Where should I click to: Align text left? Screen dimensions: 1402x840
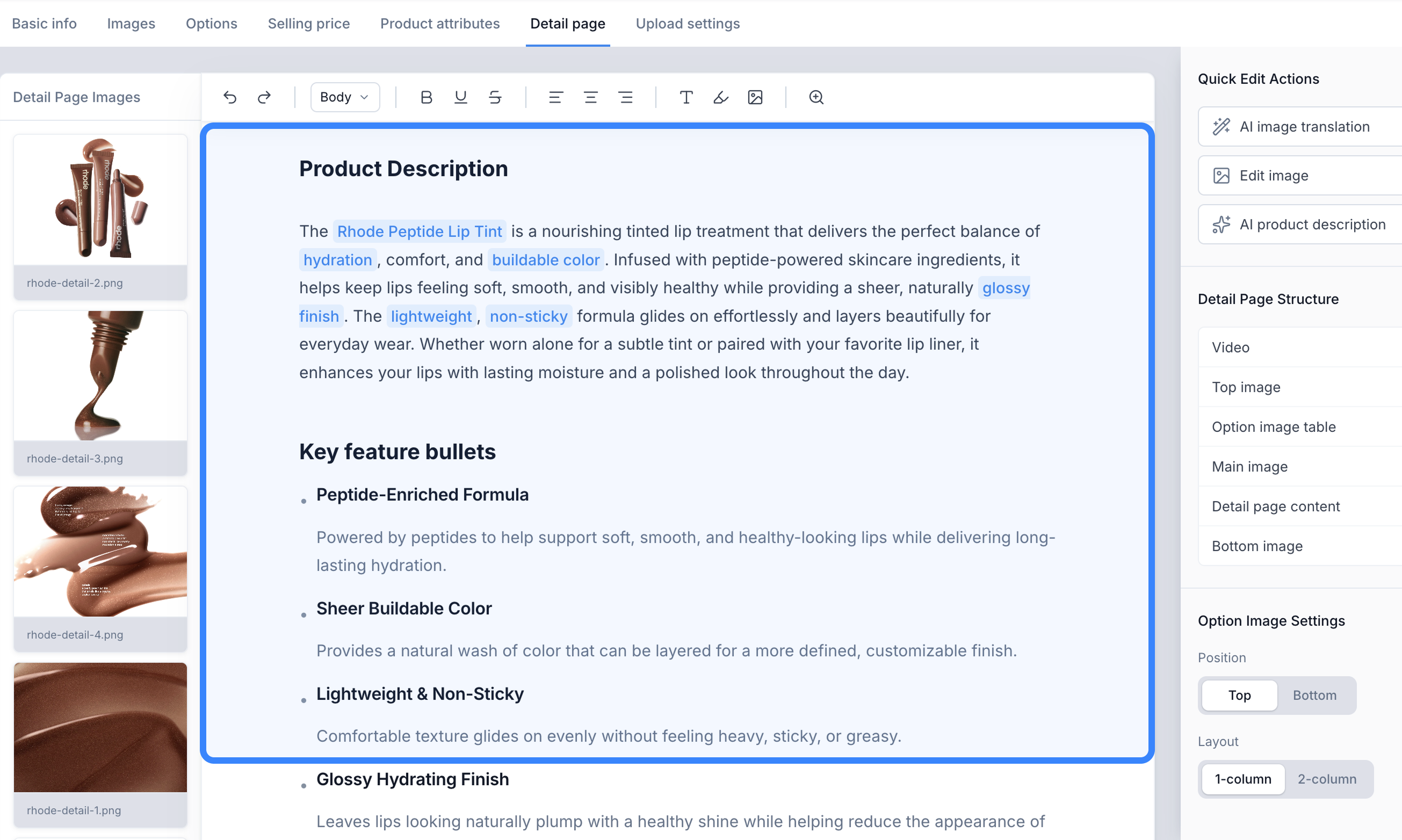pyautogui.click(x=556, y=97)
